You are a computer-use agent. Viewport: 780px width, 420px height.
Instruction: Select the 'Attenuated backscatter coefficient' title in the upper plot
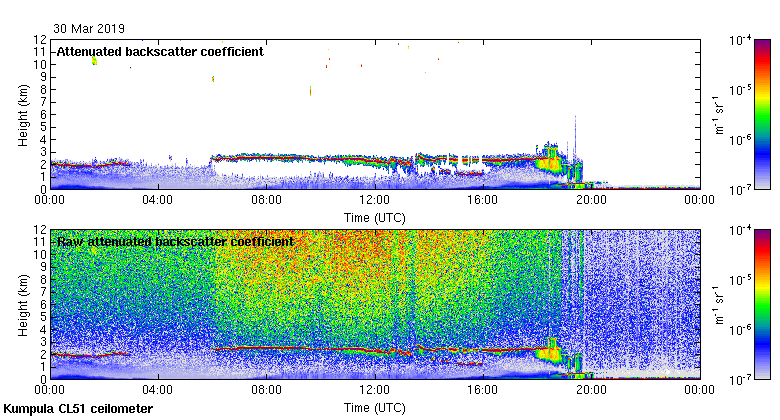(160, 52)
